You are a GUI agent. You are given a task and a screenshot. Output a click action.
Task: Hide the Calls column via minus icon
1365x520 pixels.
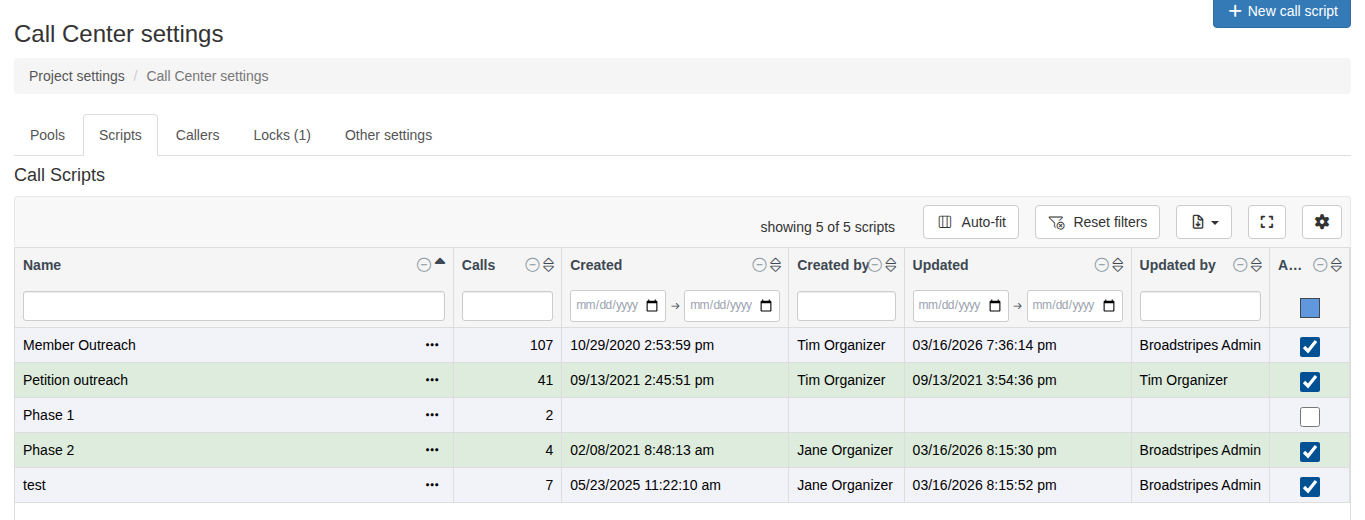tap(533, 265)
